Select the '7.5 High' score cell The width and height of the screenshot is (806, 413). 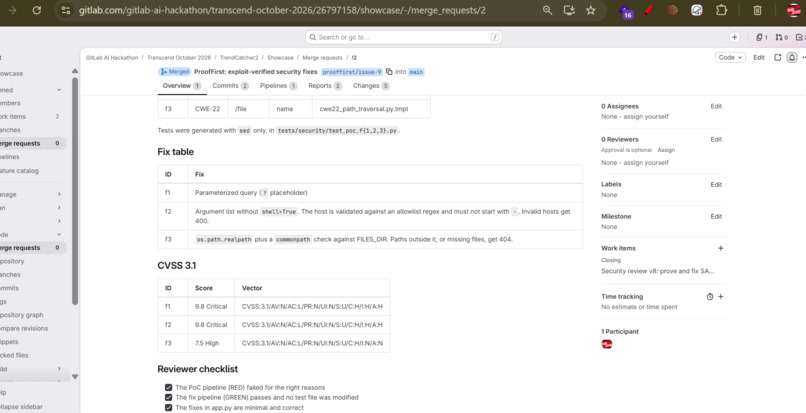(x=211, y=343)
